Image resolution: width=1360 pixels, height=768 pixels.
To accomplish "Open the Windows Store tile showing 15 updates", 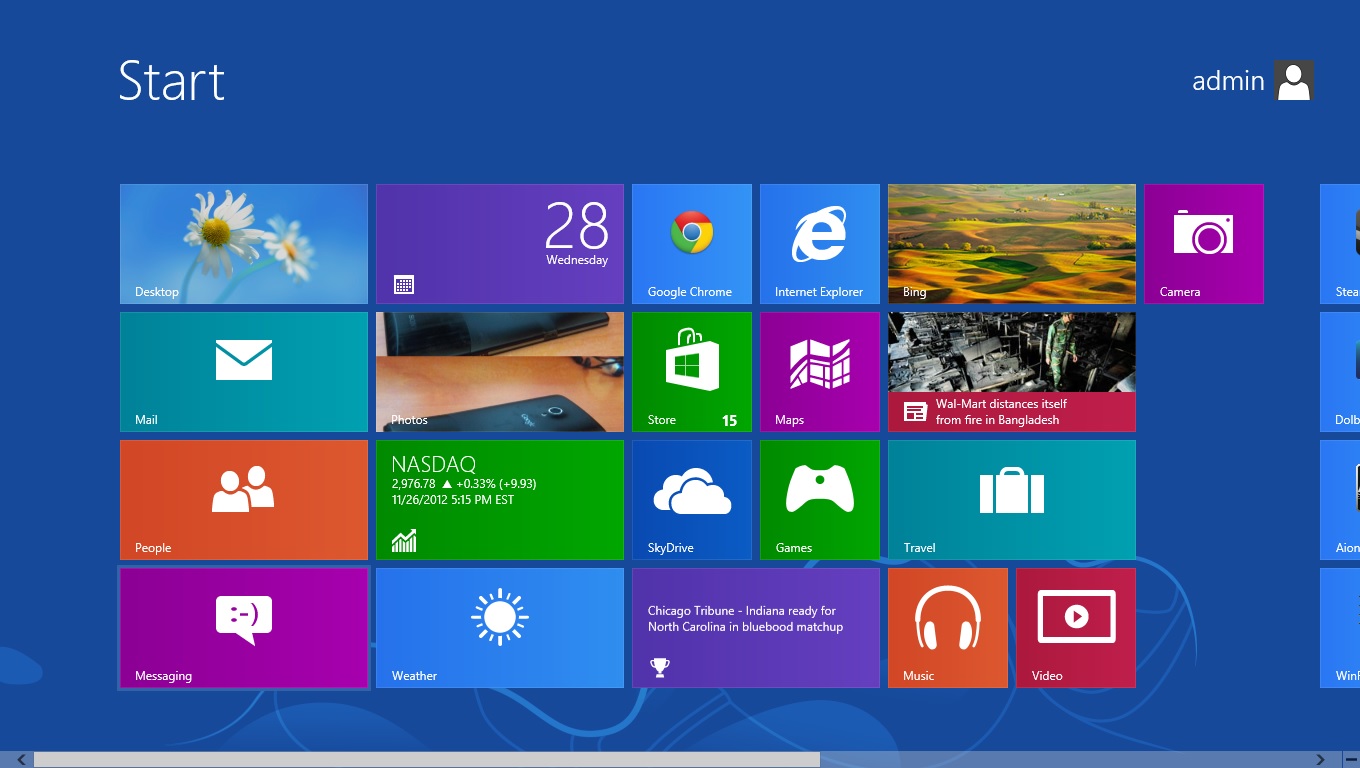I will [691, 371].
